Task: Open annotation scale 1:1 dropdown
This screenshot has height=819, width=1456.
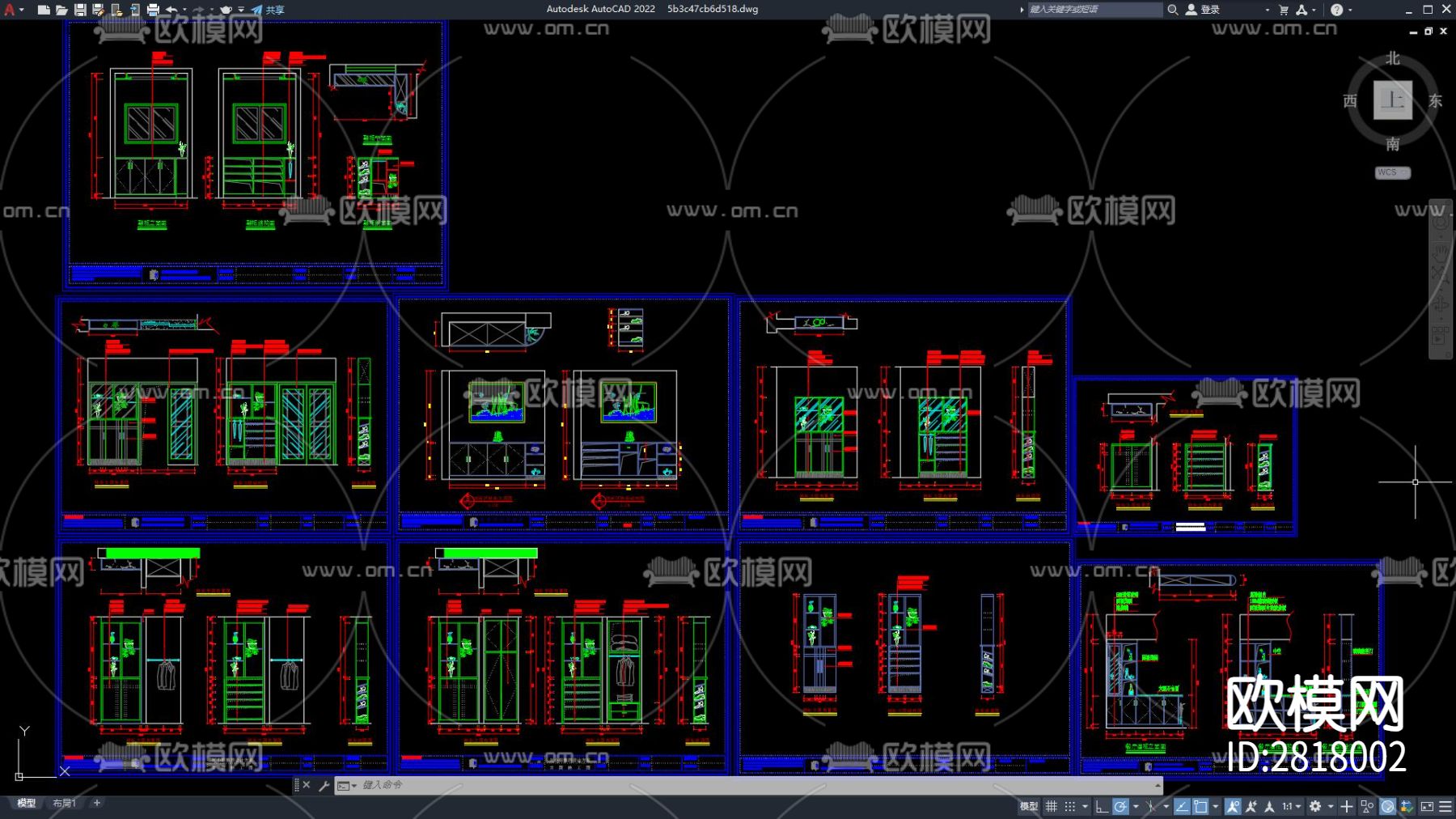Action: pos(1290,806)
